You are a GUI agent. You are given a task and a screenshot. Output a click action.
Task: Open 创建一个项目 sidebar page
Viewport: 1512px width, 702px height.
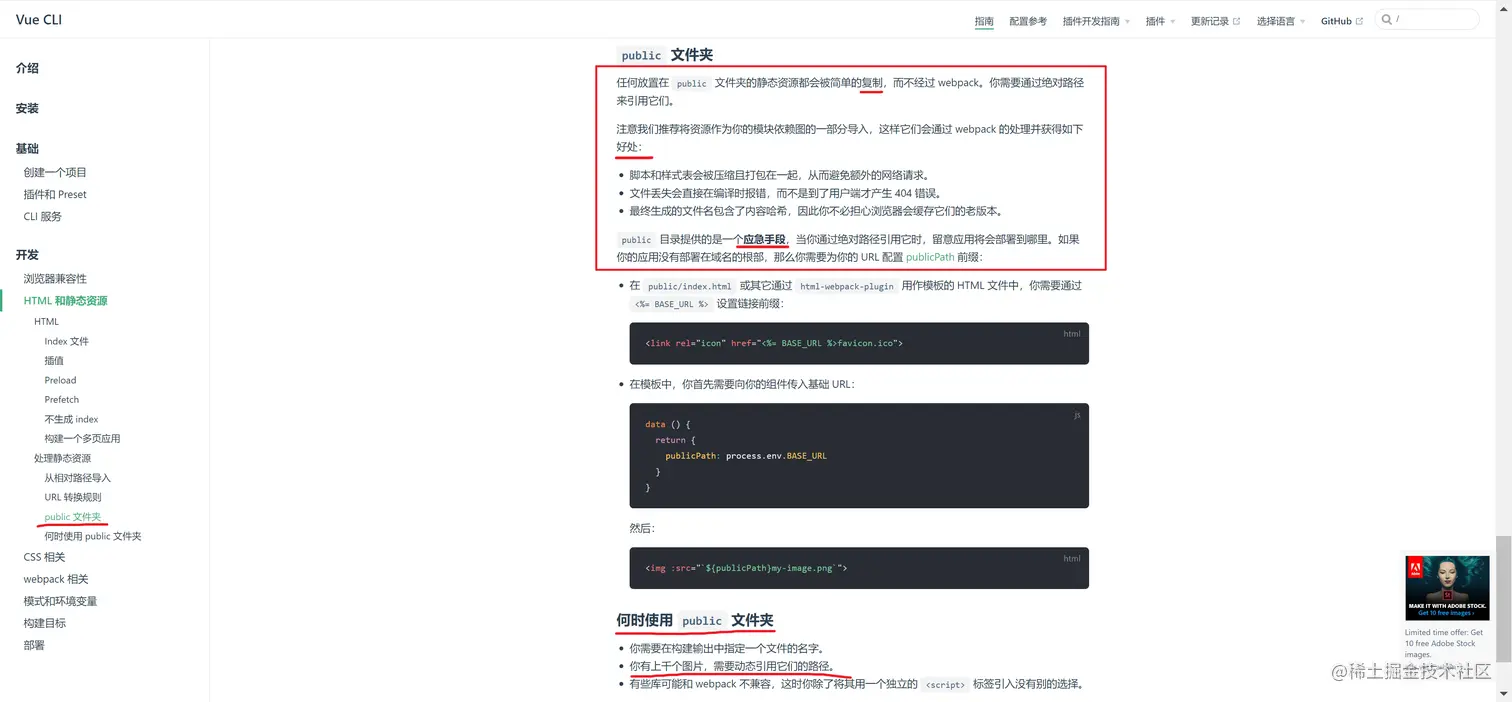pyautogui.click(x=55, y=172)
